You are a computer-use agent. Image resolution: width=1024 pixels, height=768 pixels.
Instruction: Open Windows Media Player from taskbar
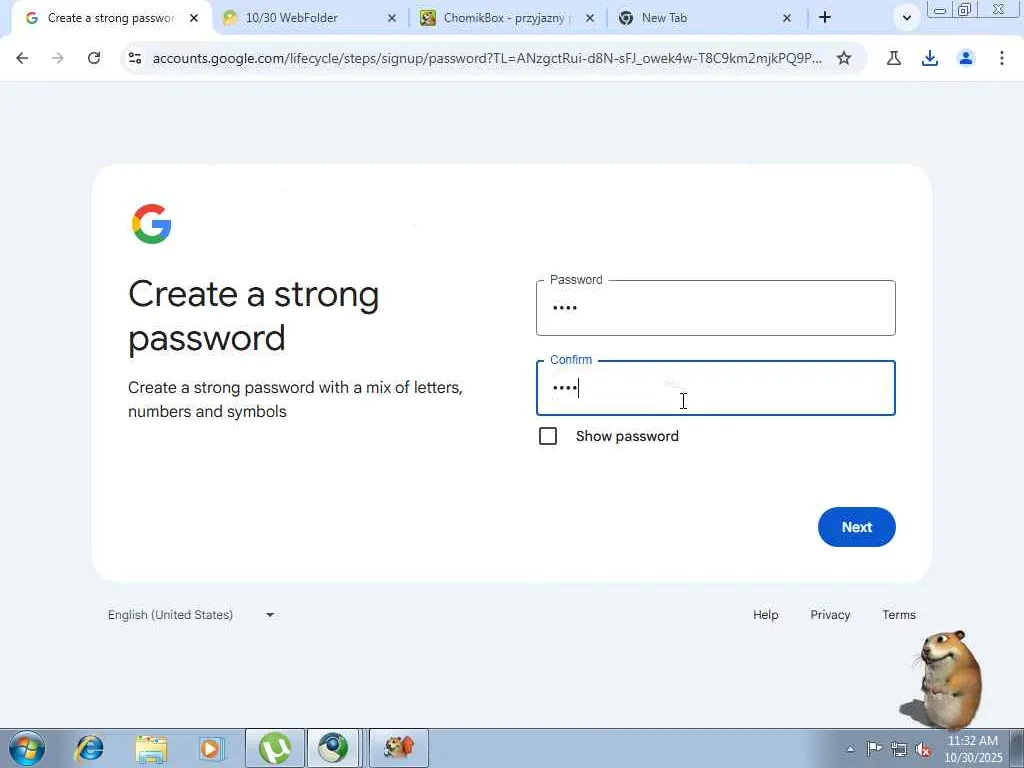210,748
